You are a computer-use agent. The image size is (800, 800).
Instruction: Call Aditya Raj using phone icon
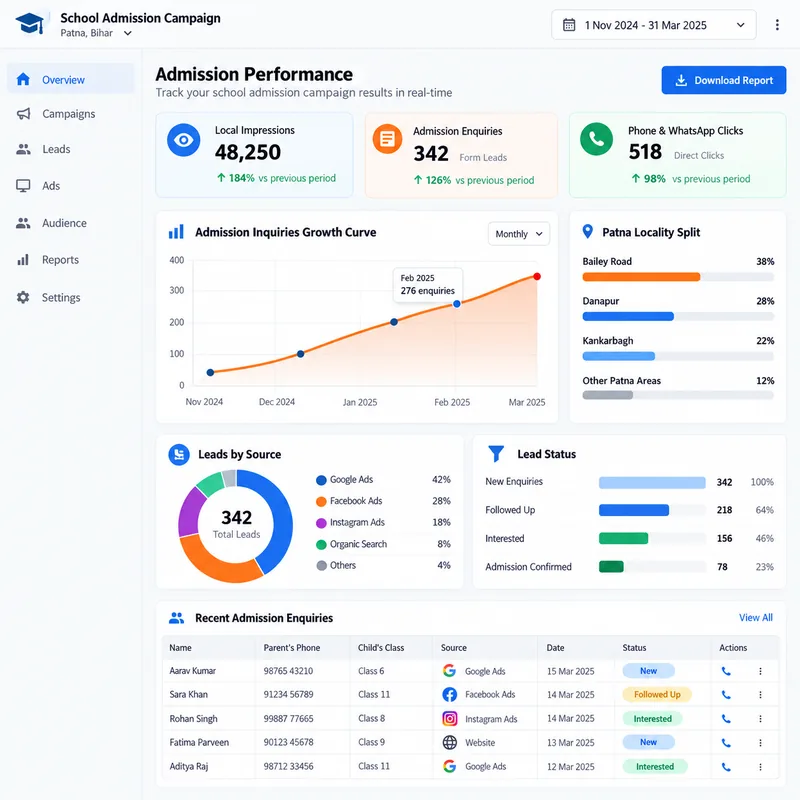pos(726,767)
